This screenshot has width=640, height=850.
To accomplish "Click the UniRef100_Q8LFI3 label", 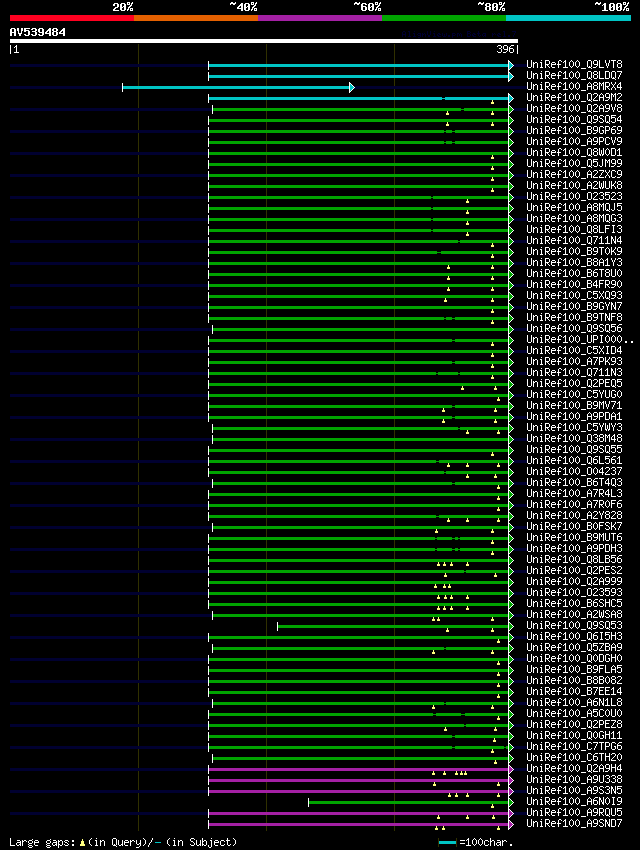I will tap(574, 229).
